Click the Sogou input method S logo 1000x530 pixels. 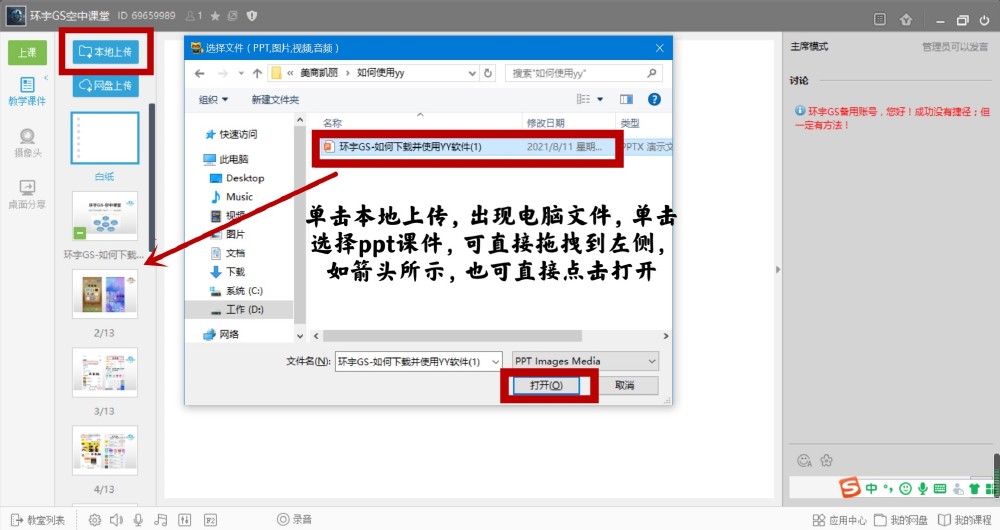coord(849,488)
